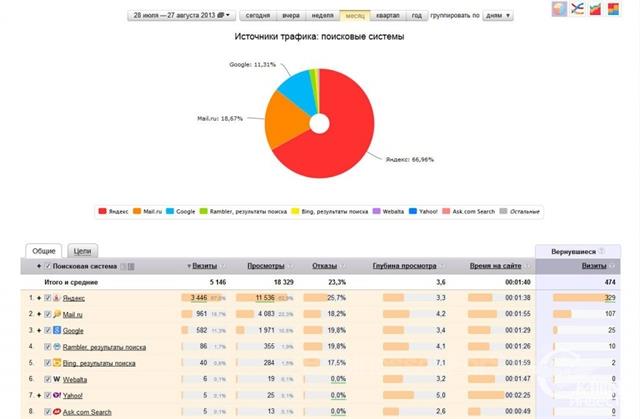Click the green Rambler legend swatch
The width and height of the screenshot is (640, 419).
204,211
